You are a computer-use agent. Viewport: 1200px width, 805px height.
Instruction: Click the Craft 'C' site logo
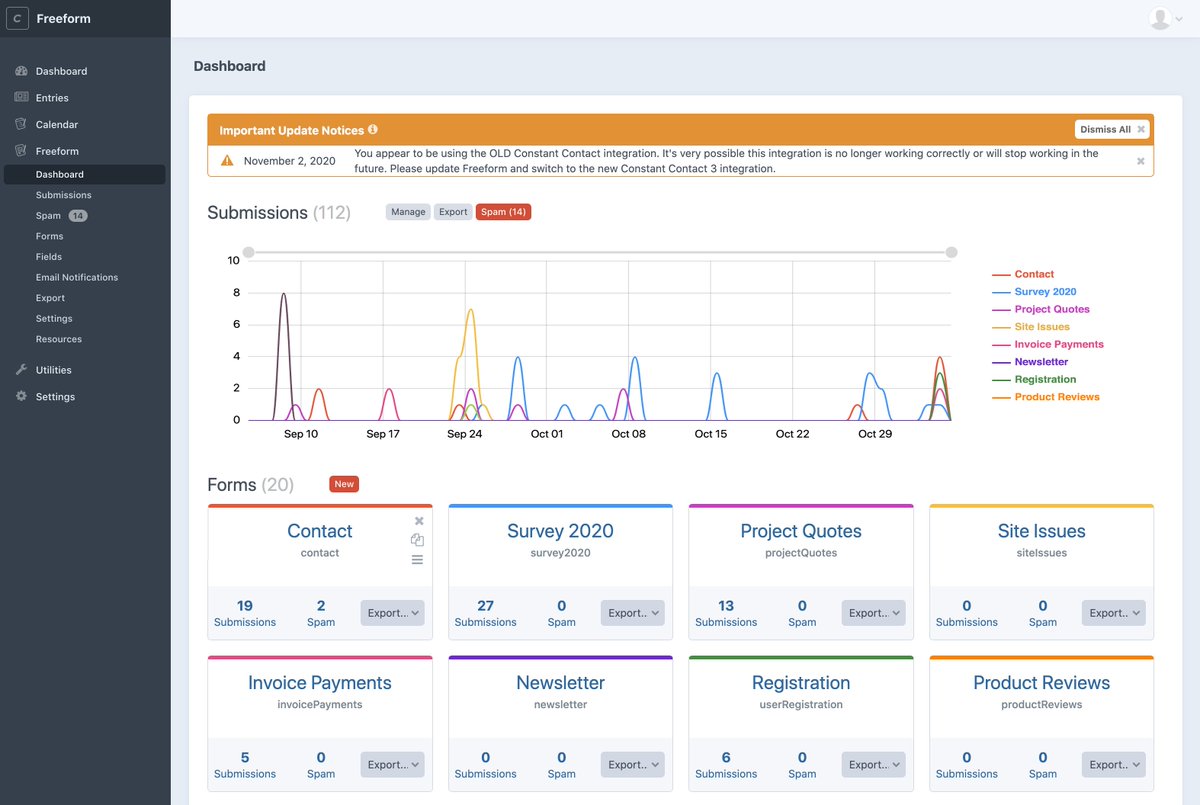point(17,18)
